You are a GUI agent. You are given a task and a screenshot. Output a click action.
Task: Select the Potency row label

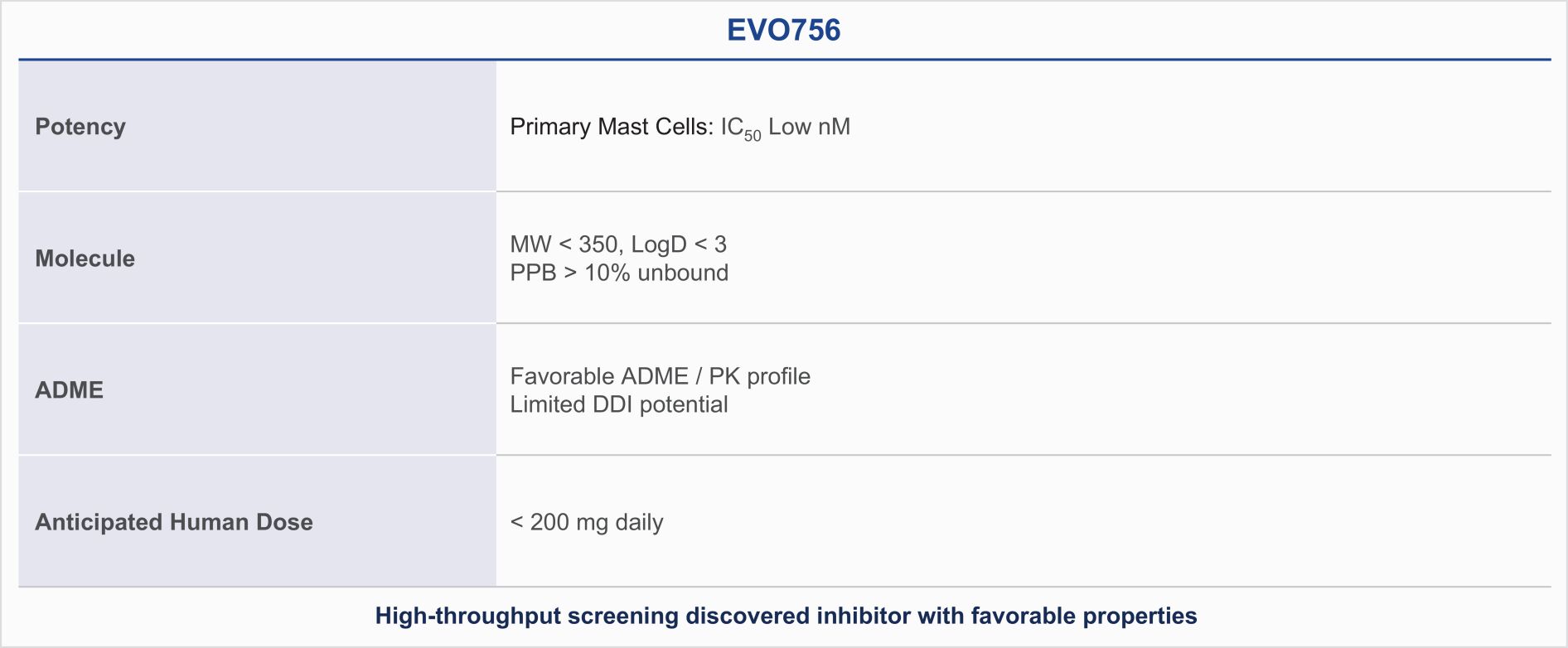point(80,127)
